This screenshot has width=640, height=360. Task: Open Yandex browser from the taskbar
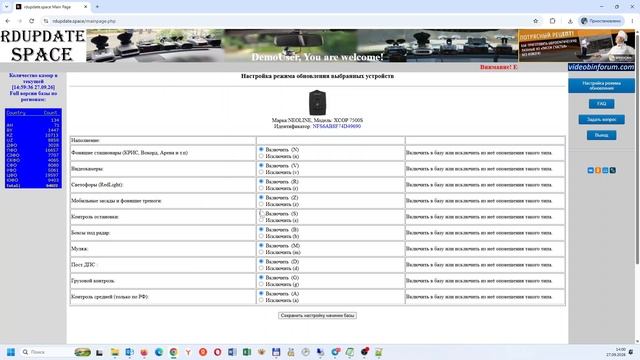[x=188, y=352]
